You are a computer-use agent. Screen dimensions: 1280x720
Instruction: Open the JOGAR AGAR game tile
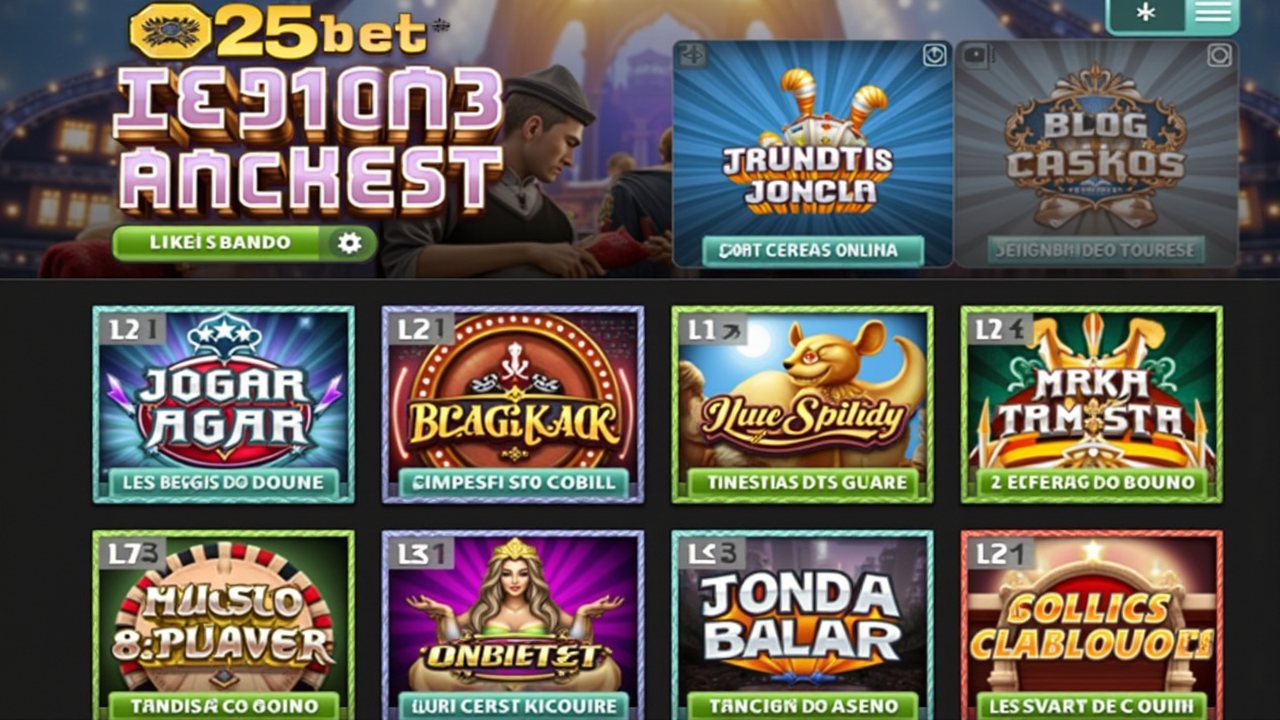point(224,404)
